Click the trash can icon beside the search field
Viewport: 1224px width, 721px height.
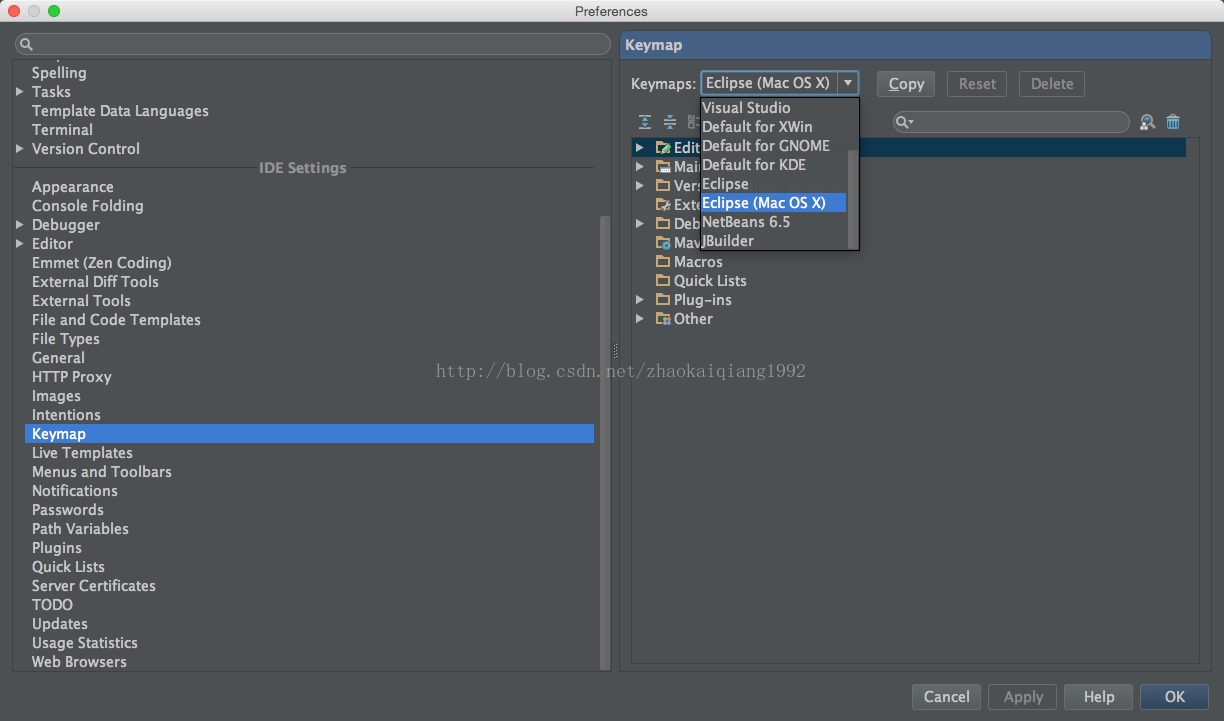[x=1173, y=122]
